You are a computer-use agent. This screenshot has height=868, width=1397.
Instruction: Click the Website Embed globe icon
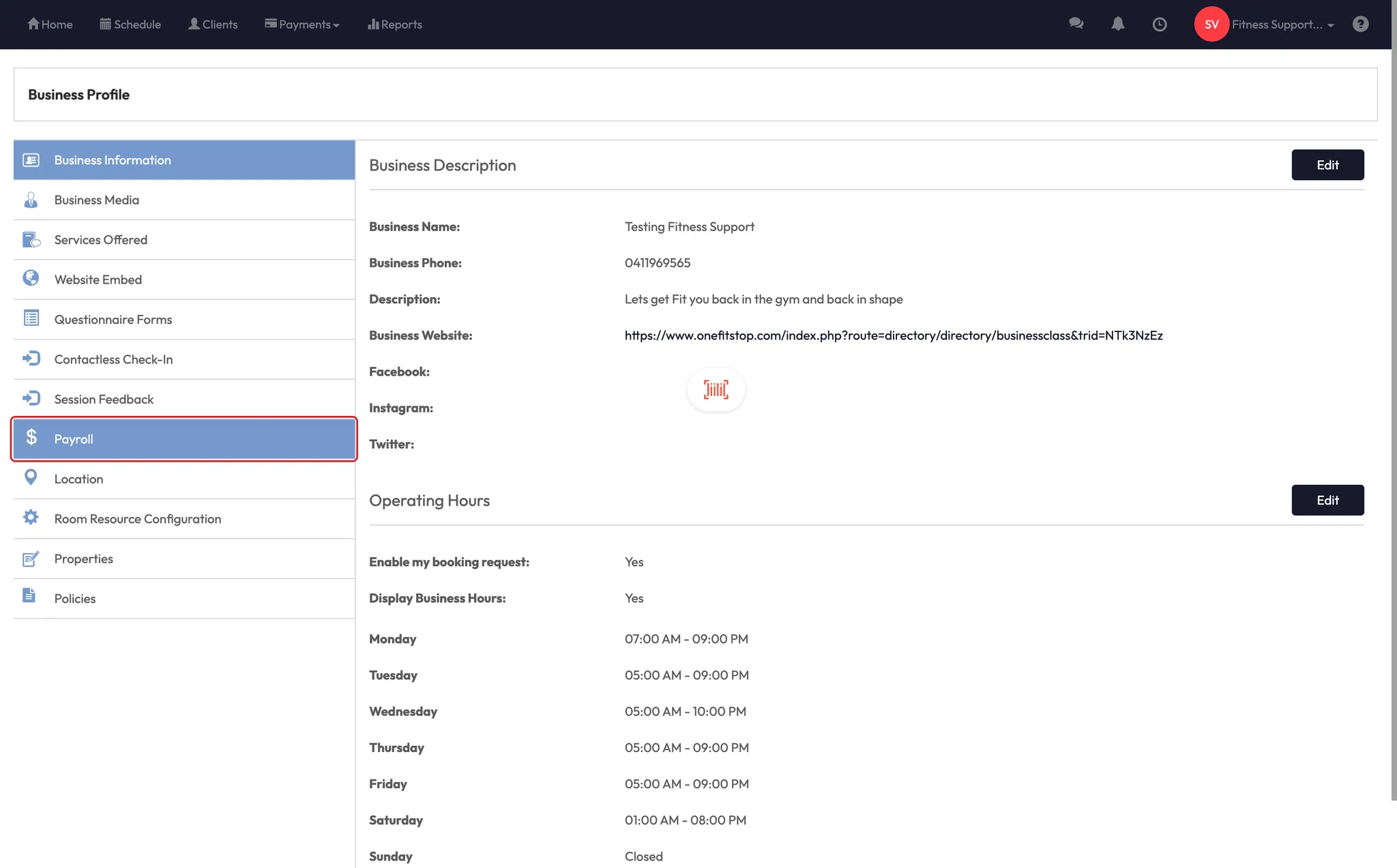[31, 278]
